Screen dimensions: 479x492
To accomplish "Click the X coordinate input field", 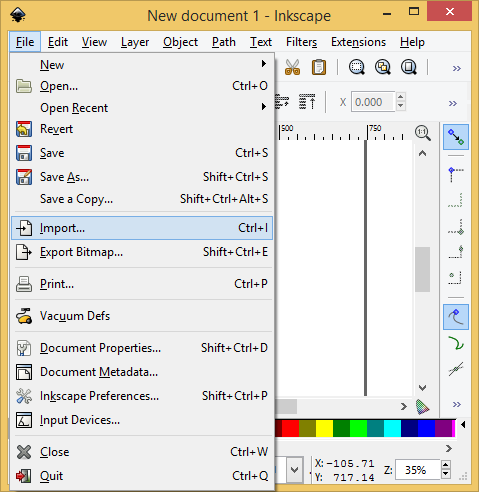I will [x=373, y=102].
